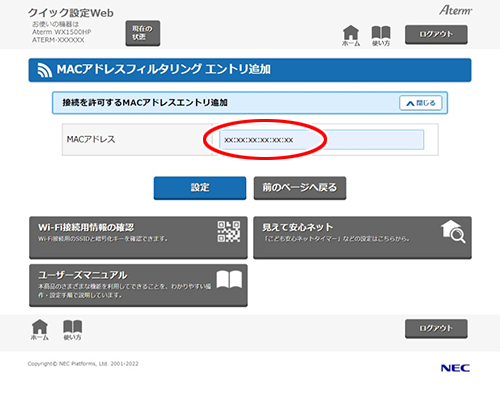The height and width of the screenshot is (412, 500).
Task: Click the 接続を許可するMACアドレスエントリ追加 heading
Action: pos(145,103)
